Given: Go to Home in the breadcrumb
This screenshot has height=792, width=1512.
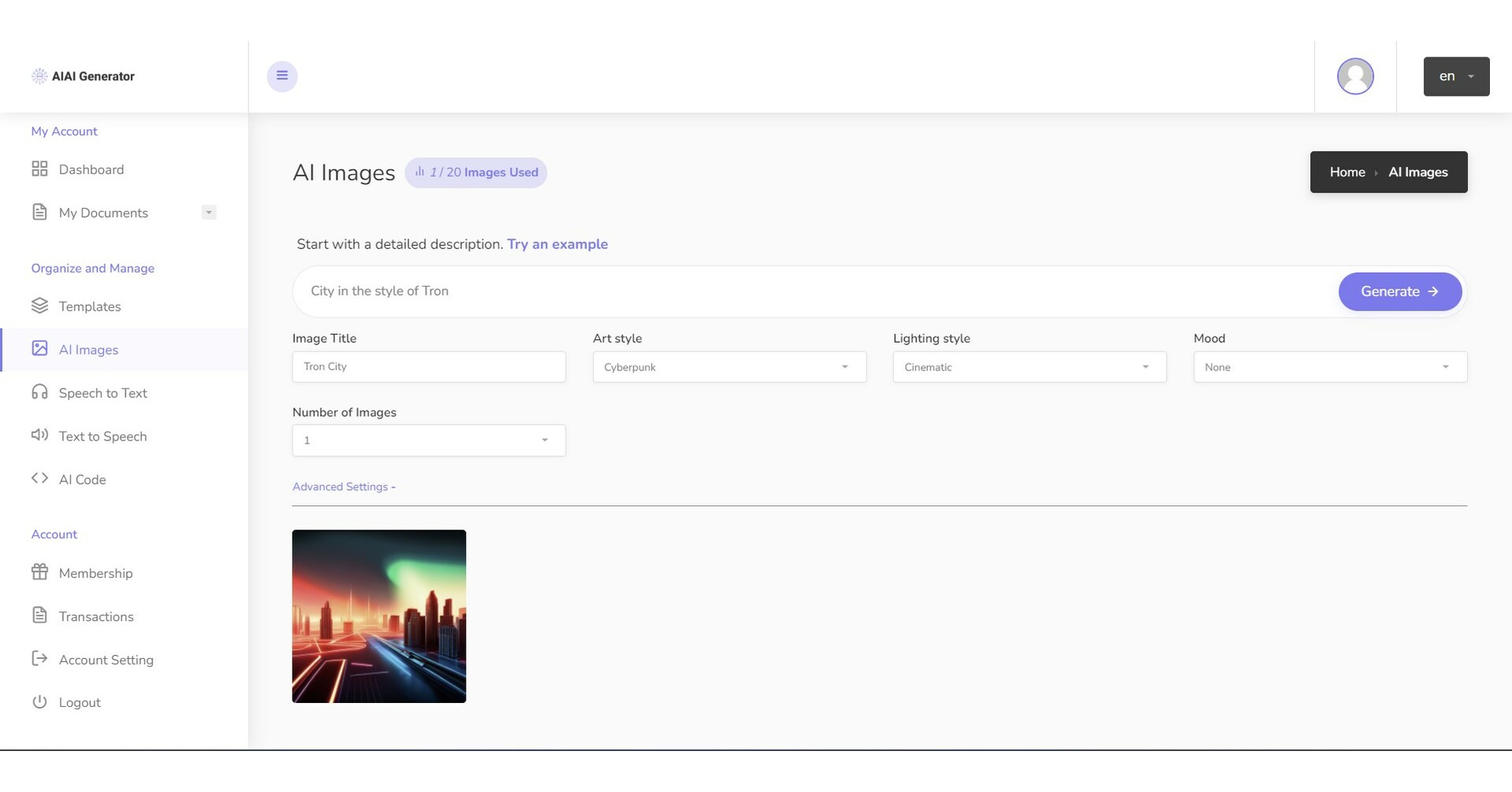Looking at the screenshot, I should pos(1346,172).
